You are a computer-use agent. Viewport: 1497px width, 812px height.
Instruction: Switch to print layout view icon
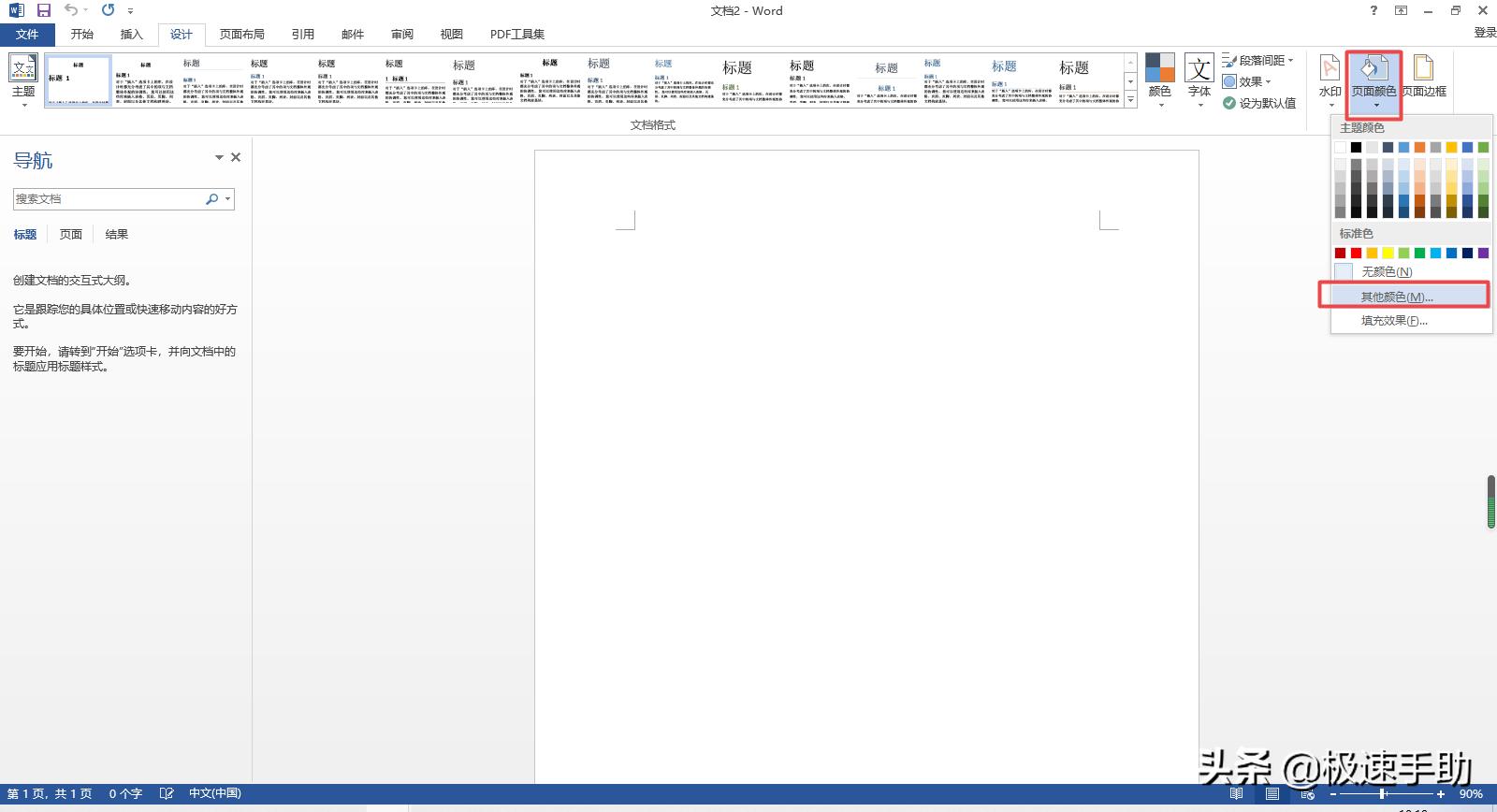coord(1272,793)
